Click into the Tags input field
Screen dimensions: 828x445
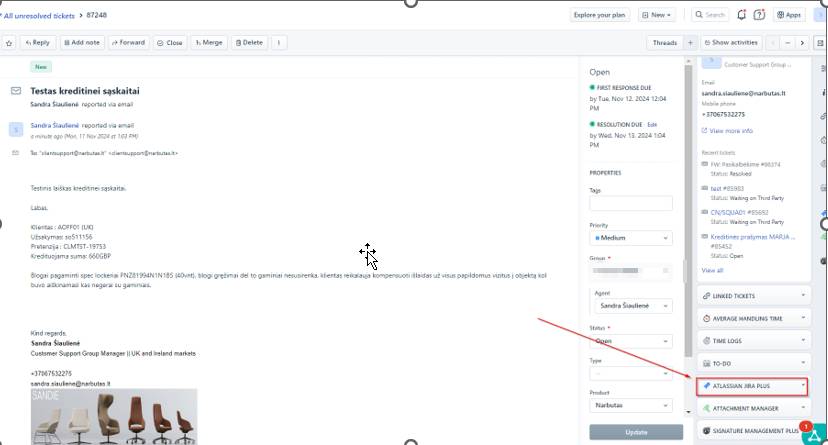click(x=631, y=203)
